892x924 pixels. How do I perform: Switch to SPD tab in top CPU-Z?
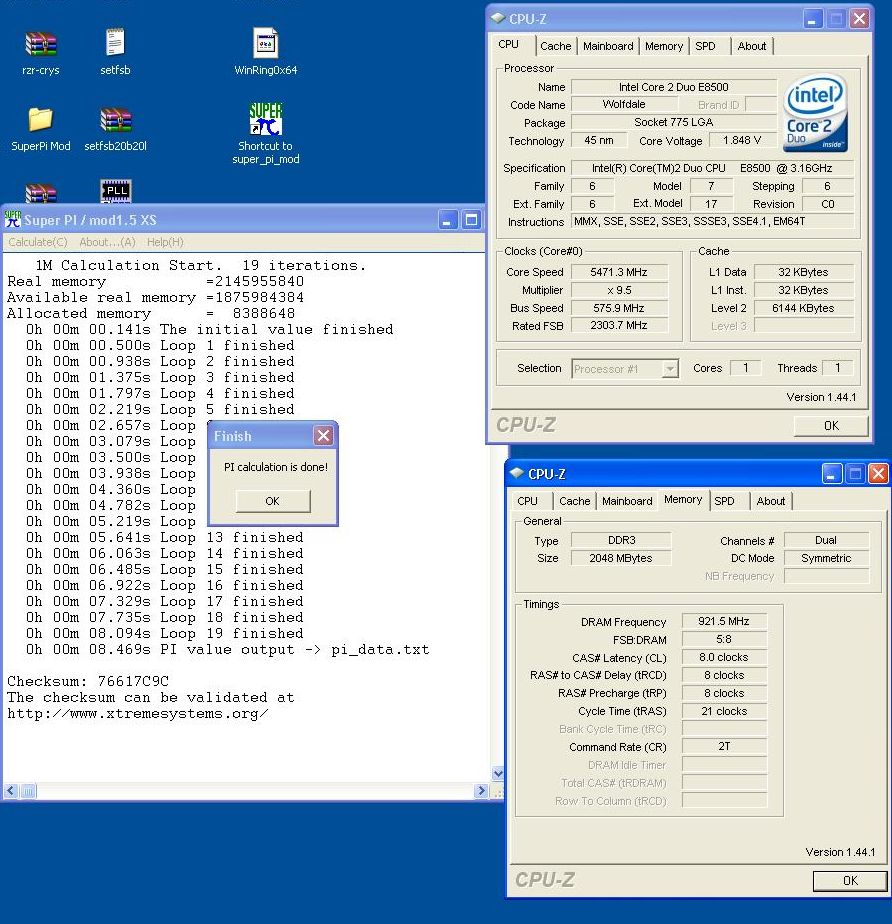tap(705, 46)
